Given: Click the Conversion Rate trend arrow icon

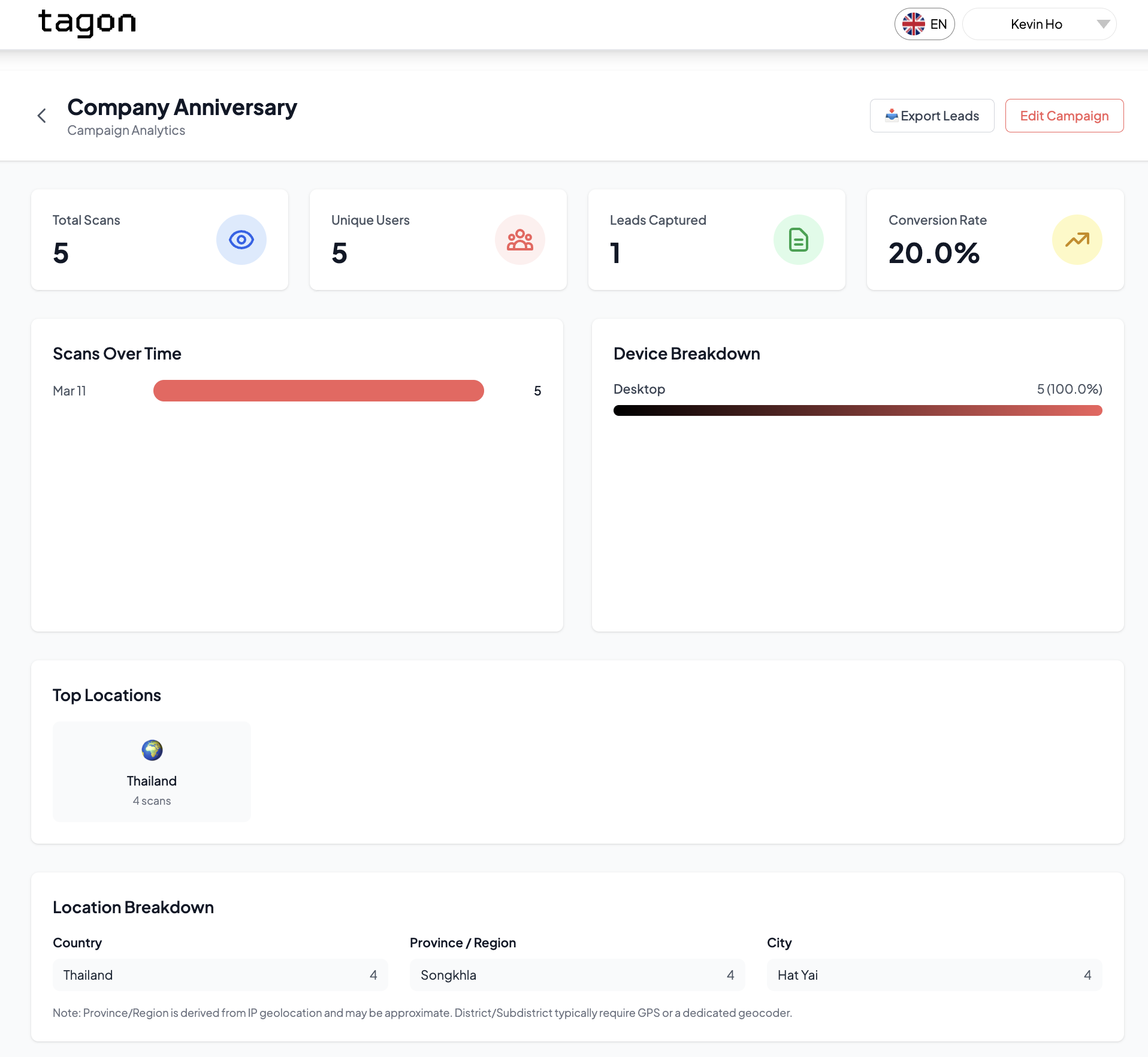Looking at the screenshot, I should (1077, 239).
